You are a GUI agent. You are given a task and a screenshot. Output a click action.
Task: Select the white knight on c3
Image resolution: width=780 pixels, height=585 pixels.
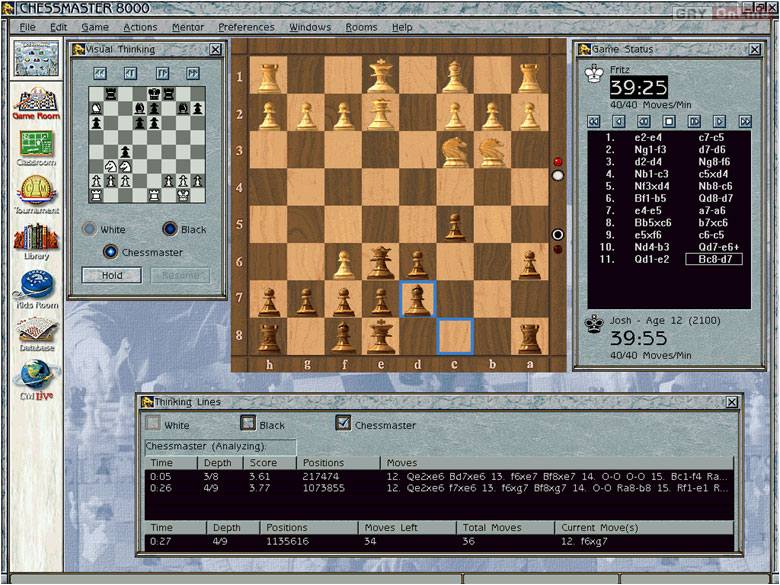tap(455, 150)
